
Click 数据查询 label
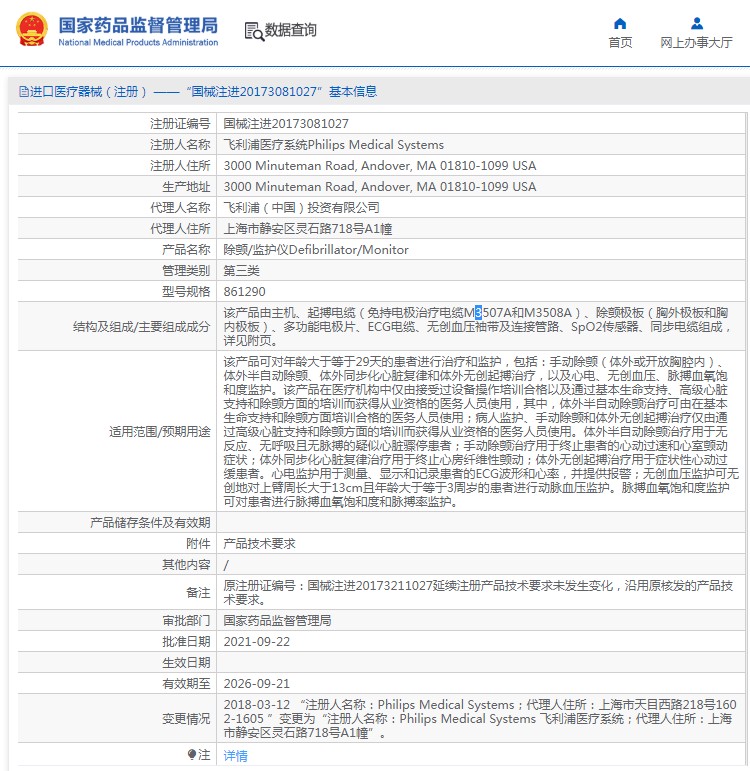(x=291, y=30)
